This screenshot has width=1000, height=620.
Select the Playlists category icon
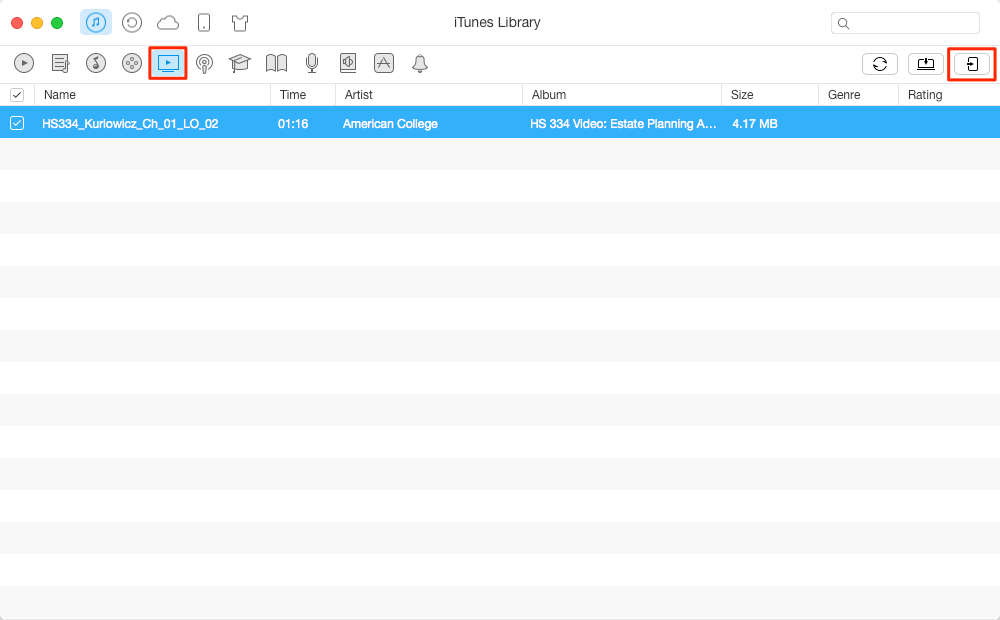tap(60, 63)
